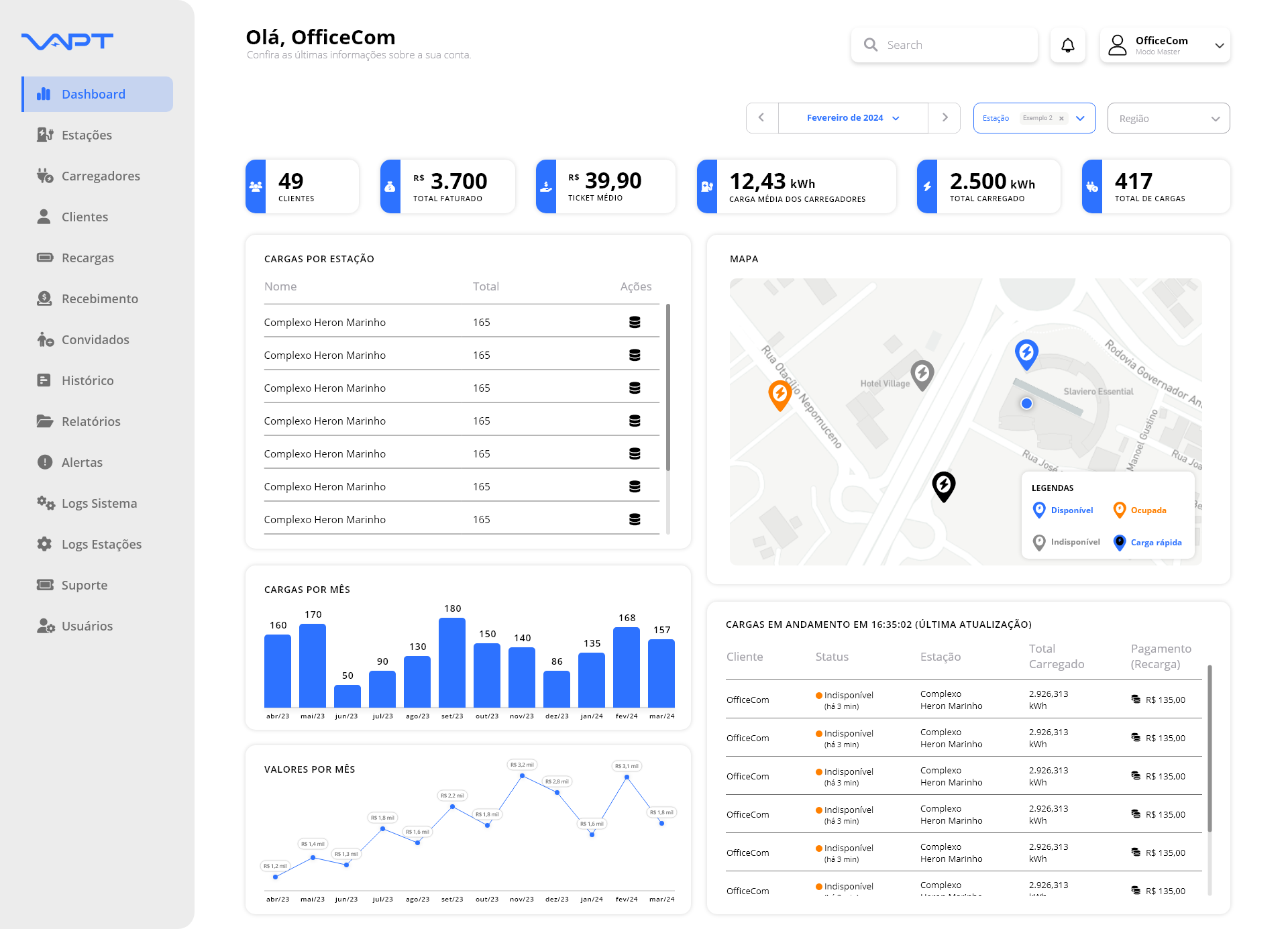Click the Suporte sidebar link
This screenshot has width=1288, height=929.
pyautogui.click(x=84, y=585)
